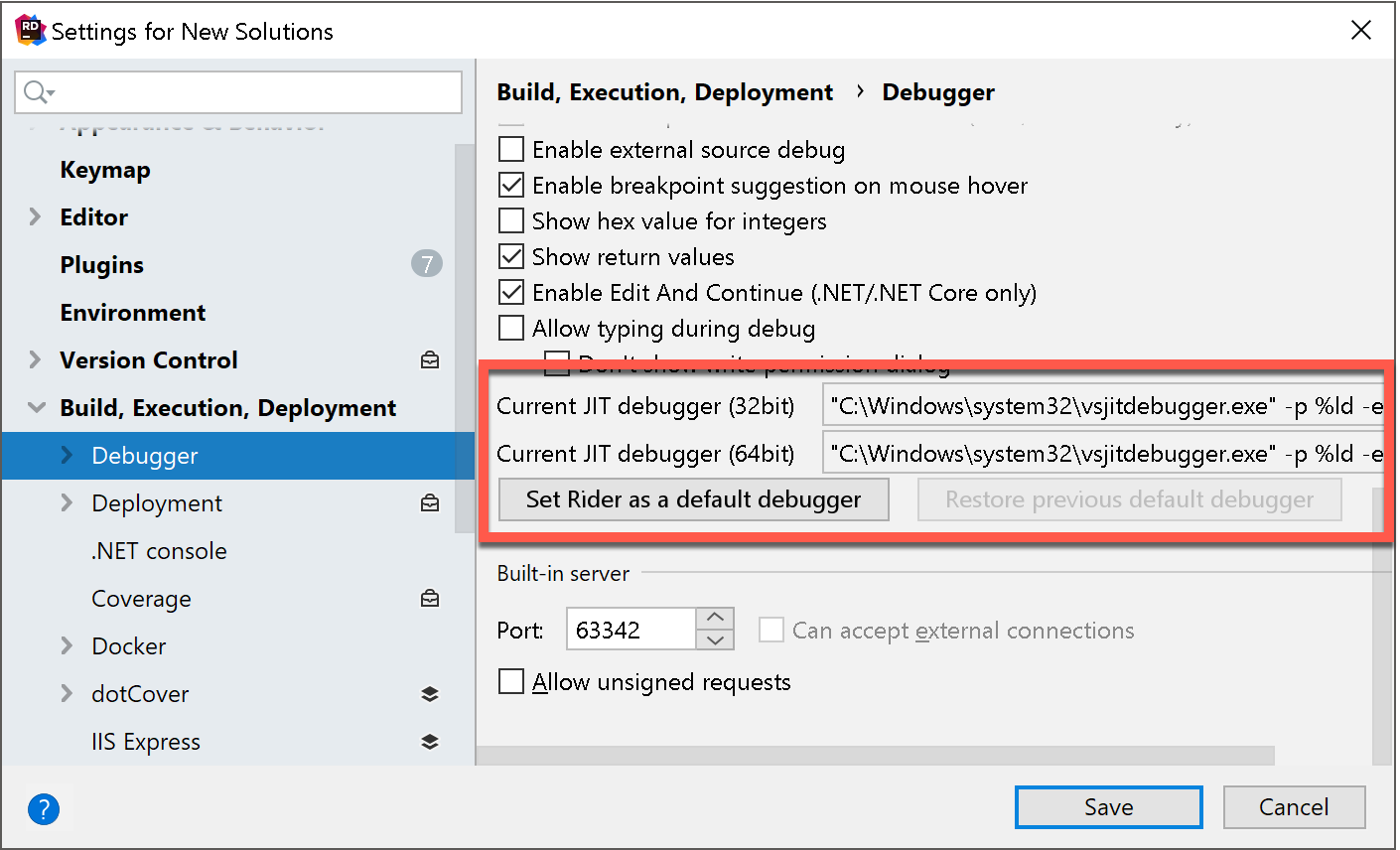Check Allow typing during debug

[x=511, y=329]
